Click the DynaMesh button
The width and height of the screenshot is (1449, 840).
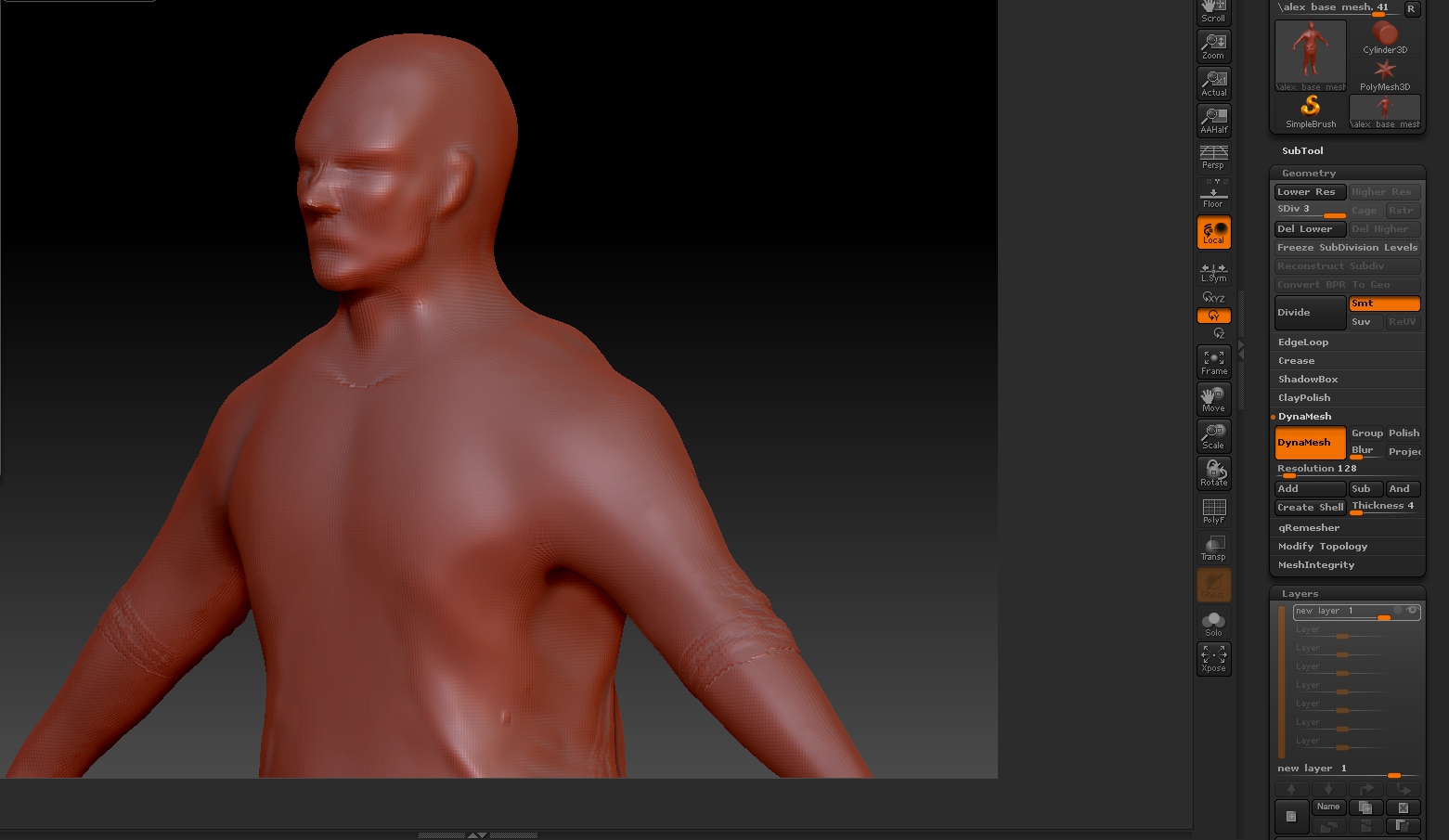click(1309, 443)
